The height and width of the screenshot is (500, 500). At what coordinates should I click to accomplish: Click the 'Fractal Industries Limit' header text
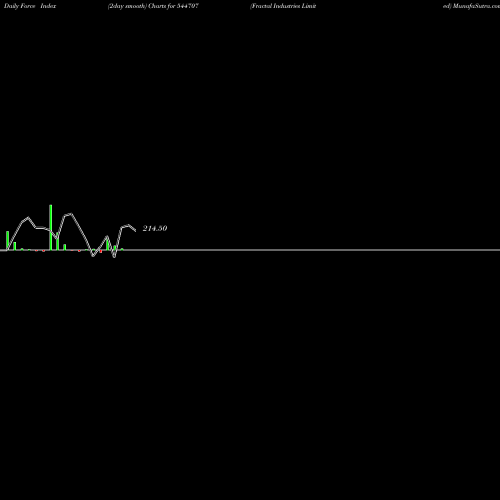(x=283, y=6)
